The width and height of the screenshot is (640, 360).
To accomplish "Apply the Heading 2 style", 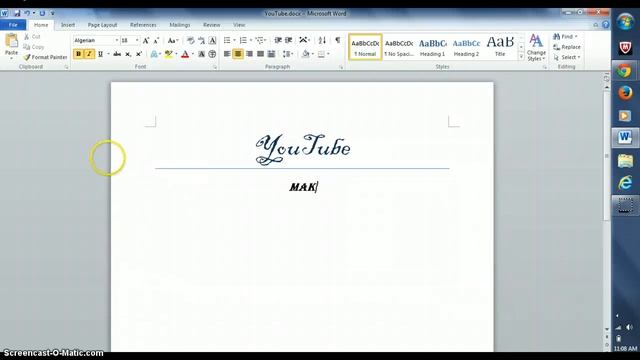I will click(466, 47).
